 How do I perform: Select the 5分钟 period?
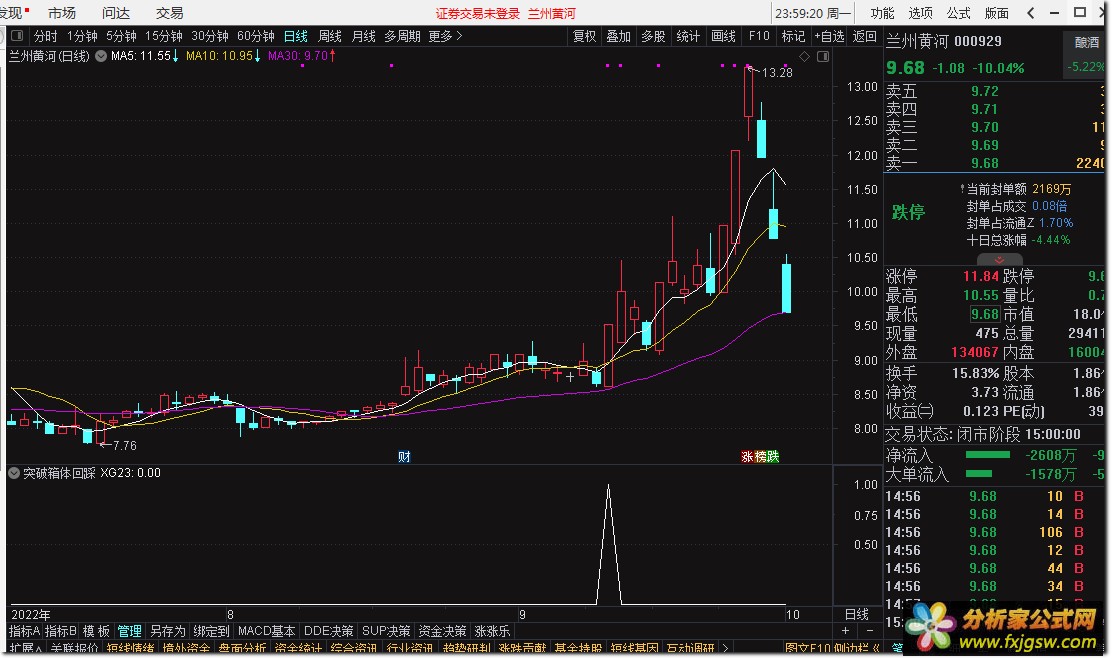point(121,36)
